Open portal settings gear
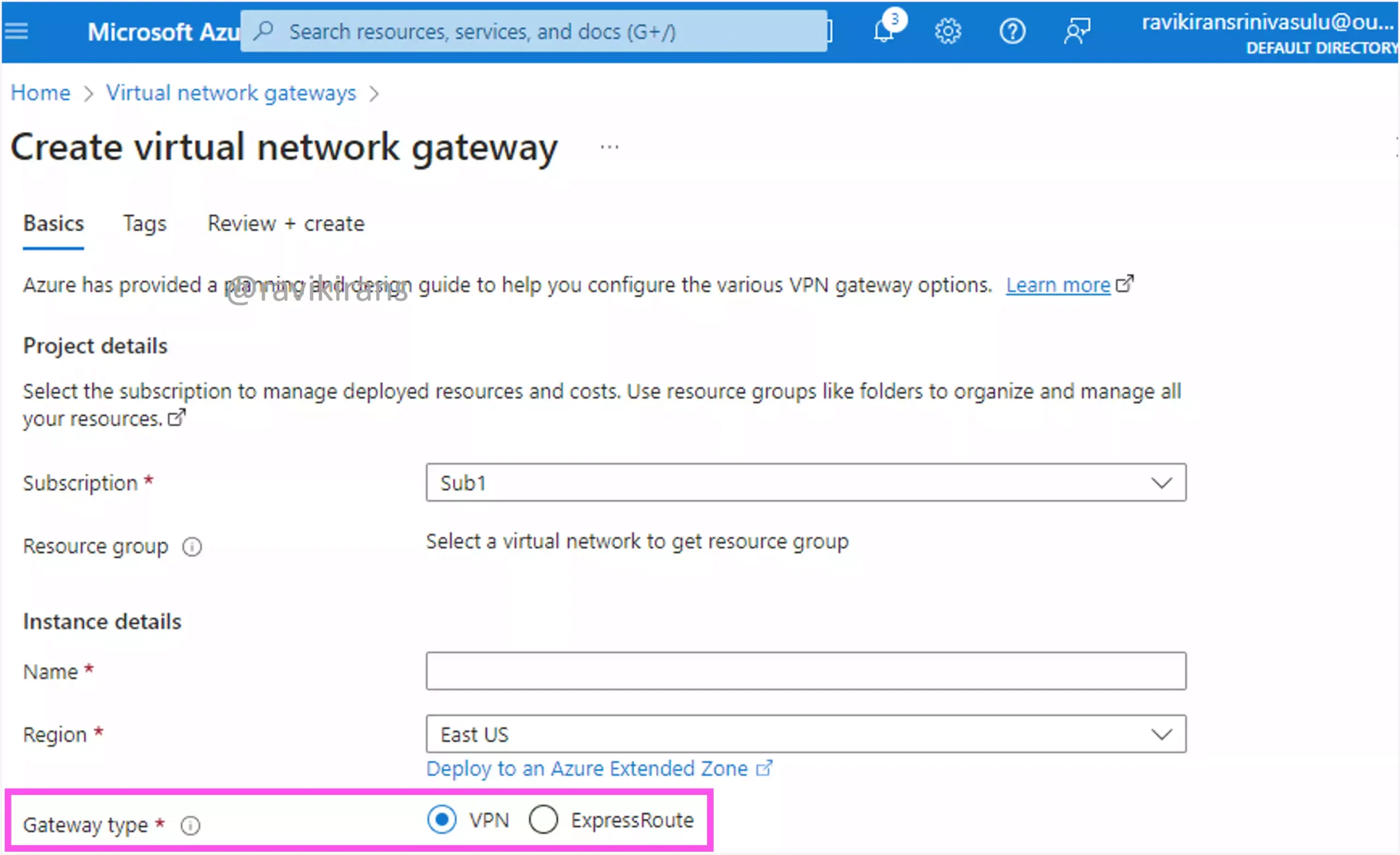 point(948,31)
